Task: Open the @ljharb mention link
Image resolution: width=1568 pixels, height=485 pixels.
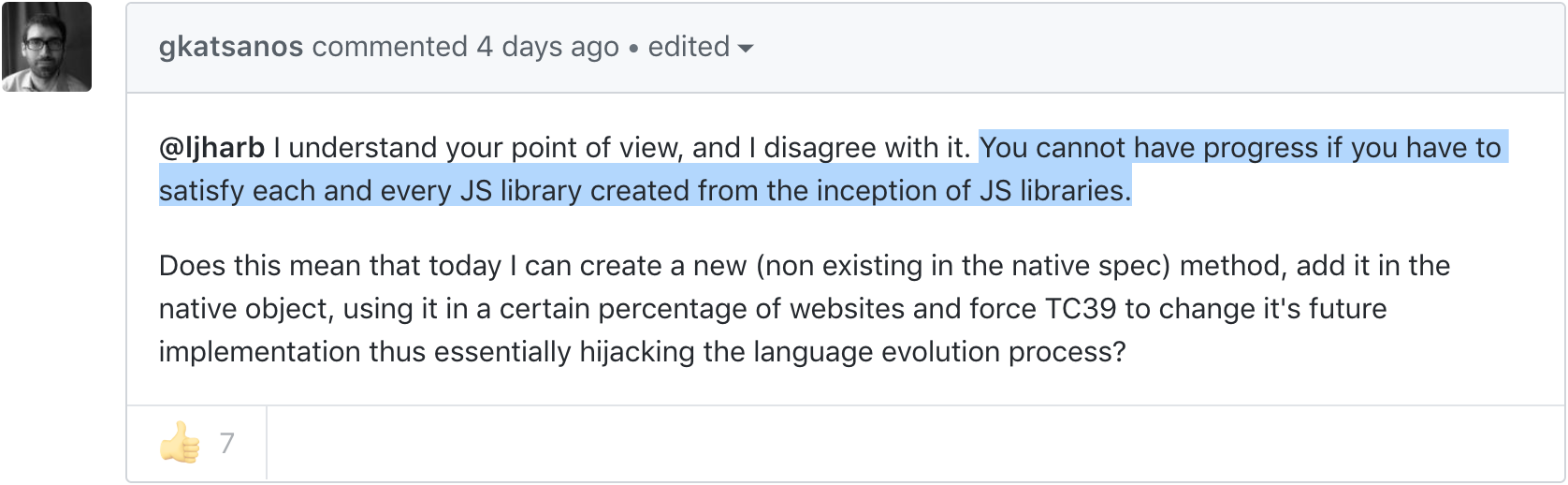Action: point(212,148)
